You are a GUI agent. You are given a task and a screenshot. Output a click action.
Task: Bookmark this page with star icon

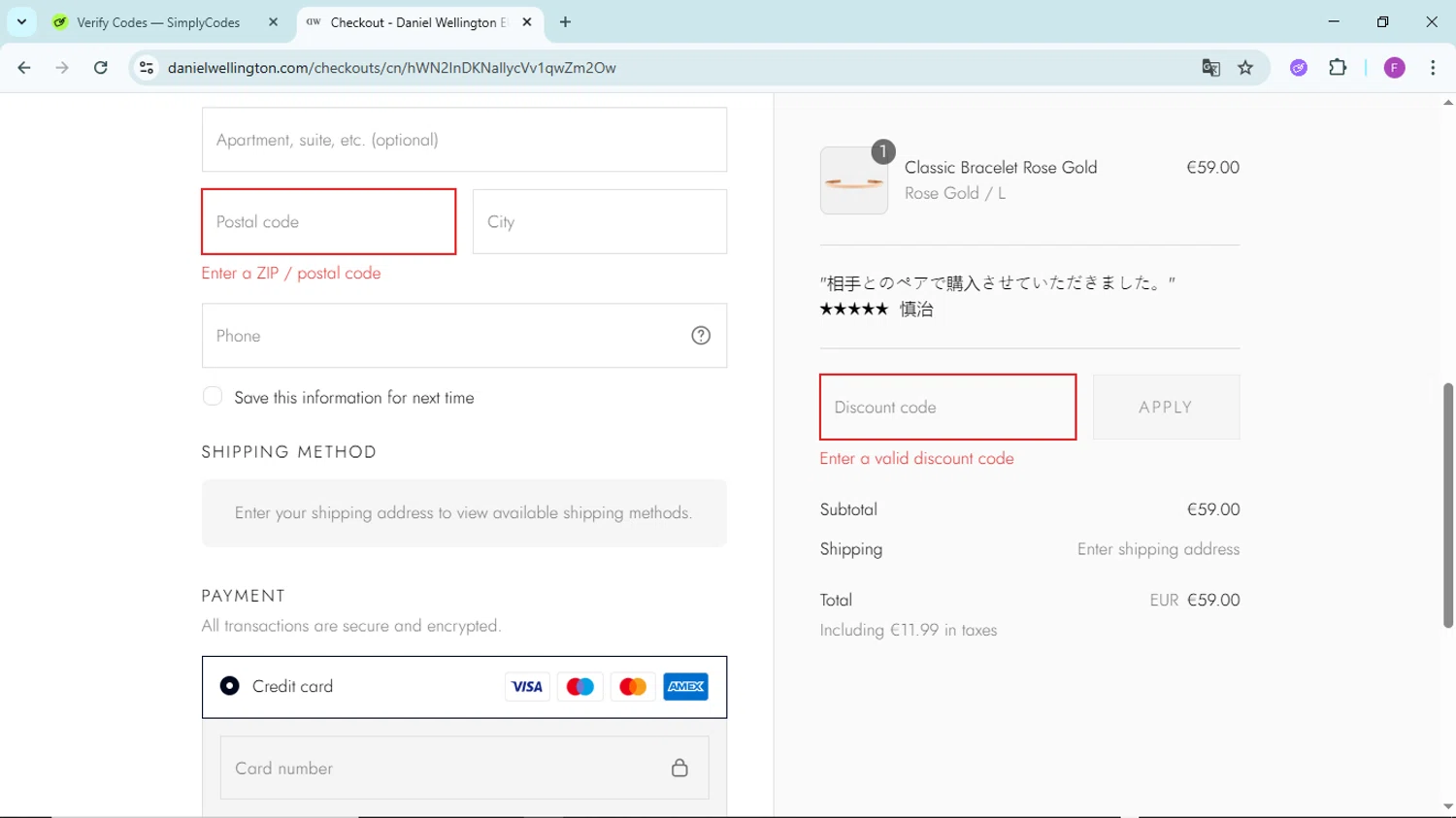coord(1245,68)
